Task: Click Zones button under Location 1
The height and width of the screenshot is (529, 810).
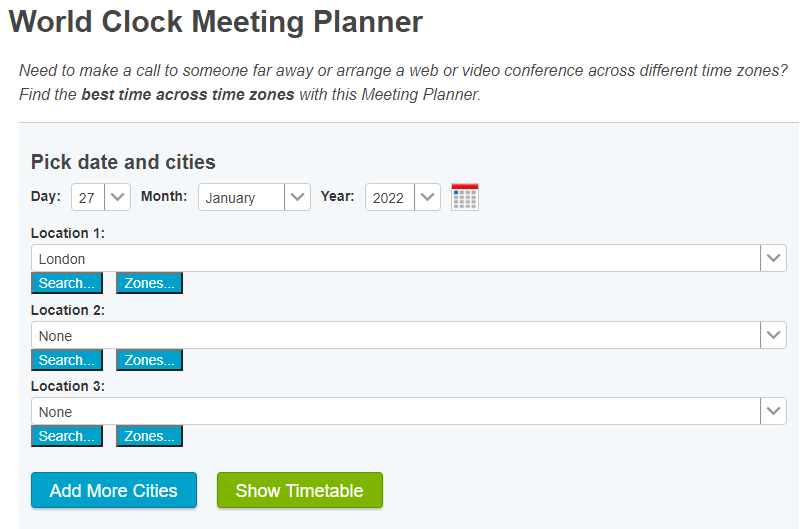Action: 149,283
